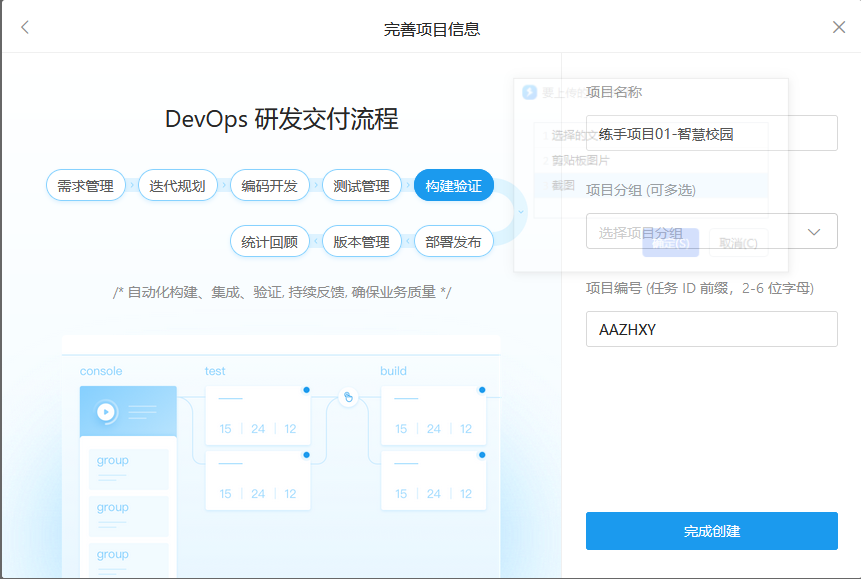Click the 完成创建 button
The image size is (861, 579).
pyautogui.click(x=711, y=531)
